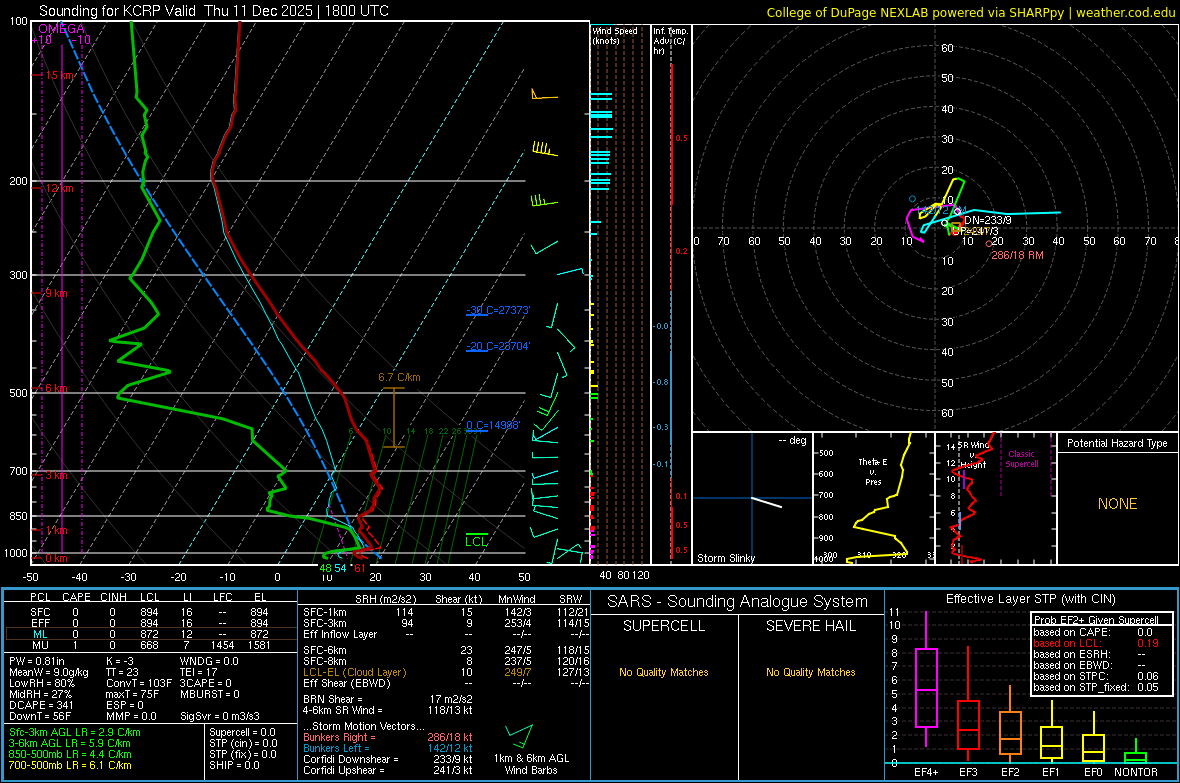Click the Eff Shear (EBWD) row

446,684
